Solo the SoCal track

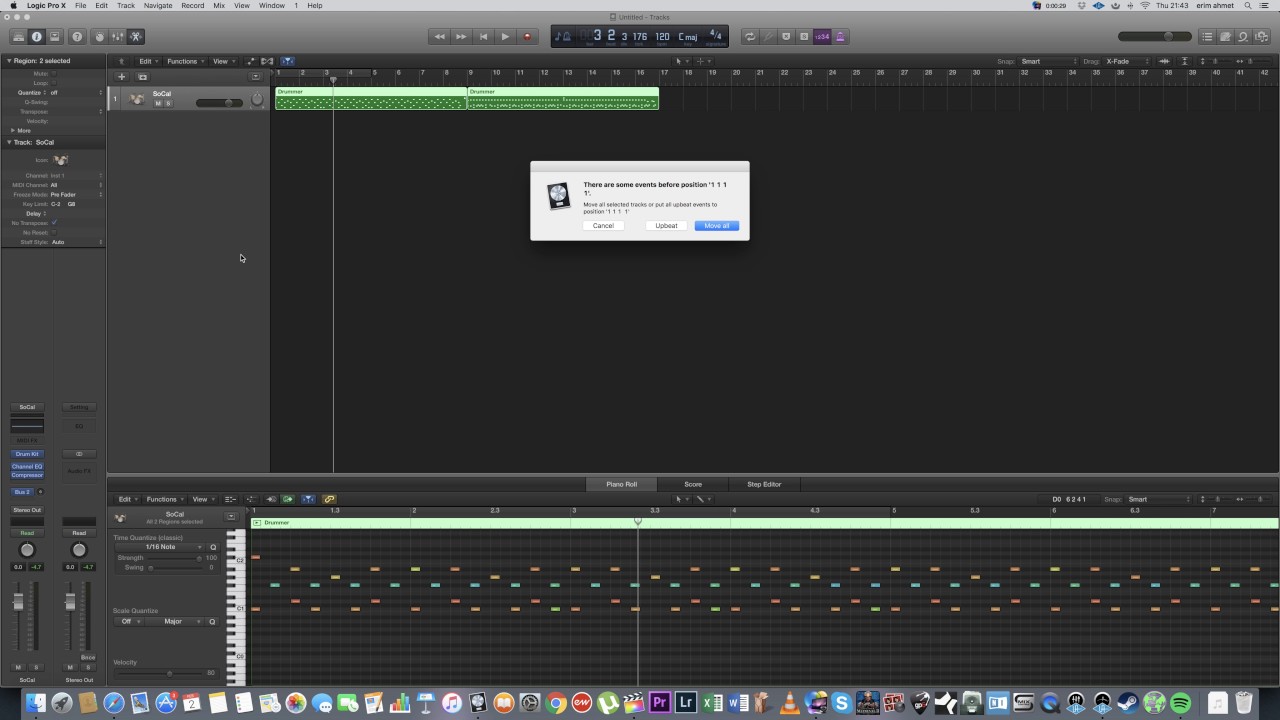tap(167, 103)
